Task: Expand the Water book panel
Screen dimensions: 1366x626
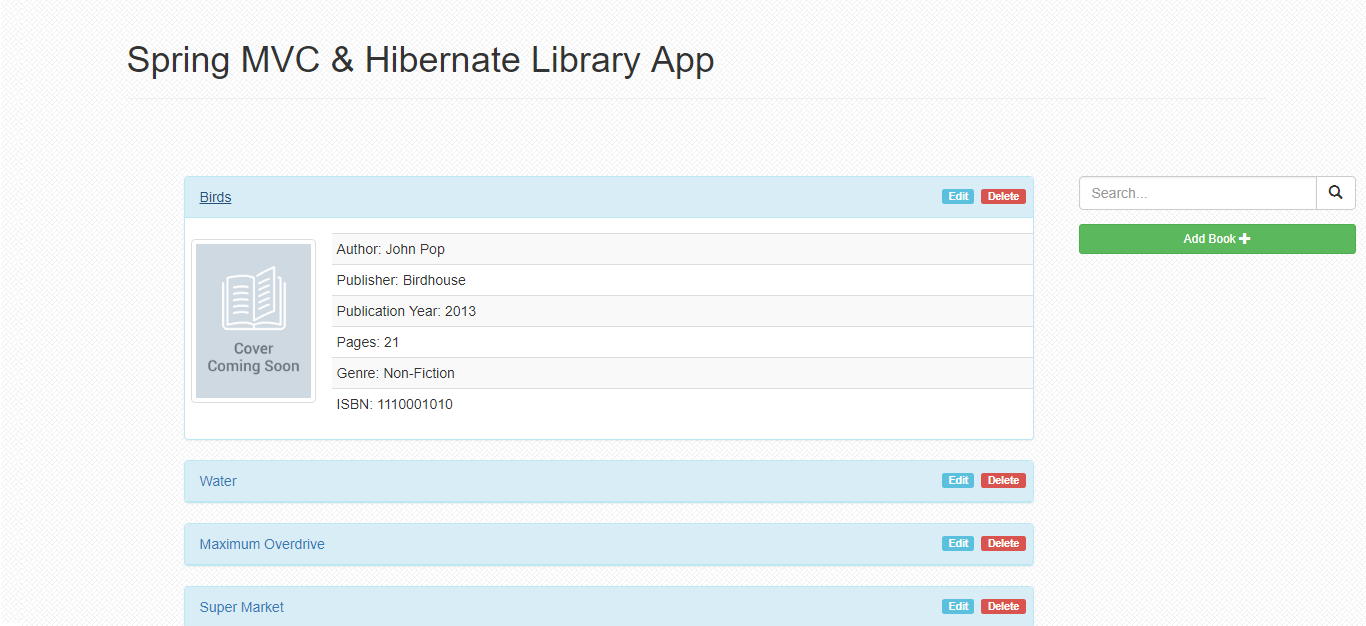Action: pos(218,481)
